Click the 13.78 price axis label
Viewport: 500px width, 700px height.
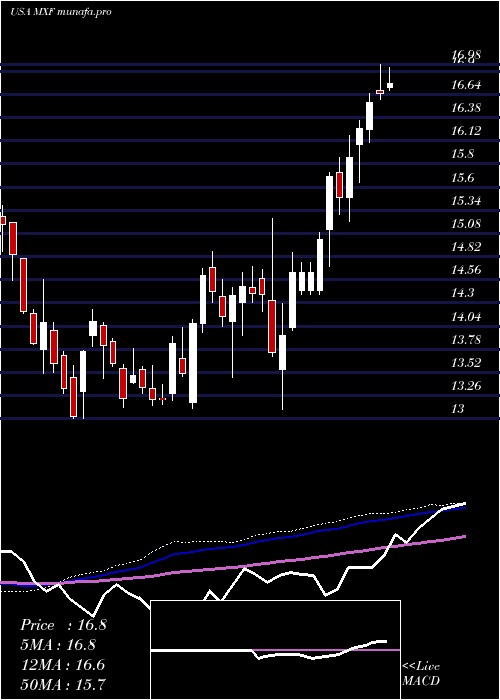tap(466, 339)
